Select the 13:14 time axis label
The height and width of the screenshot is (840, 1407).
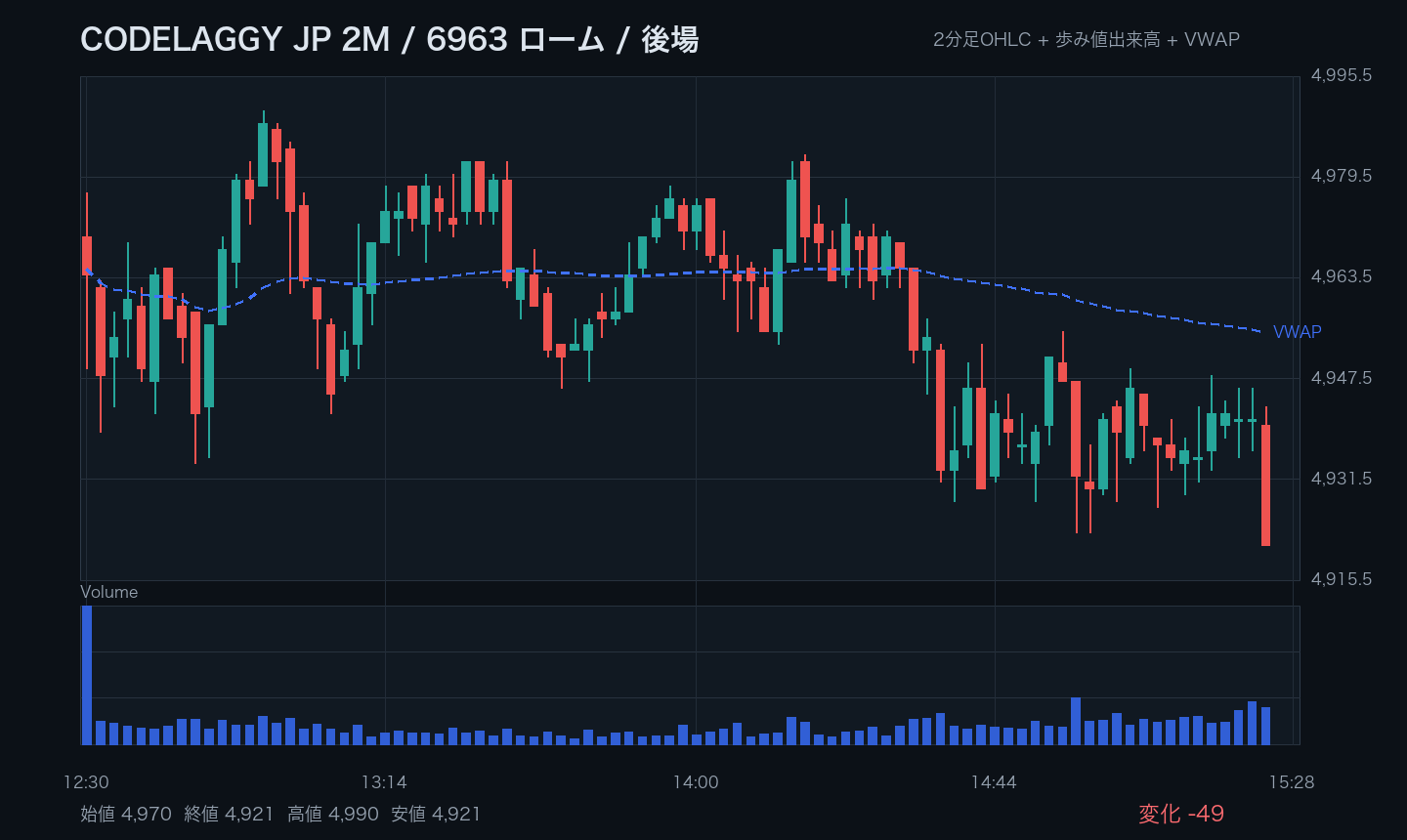[x=384, y=782]
